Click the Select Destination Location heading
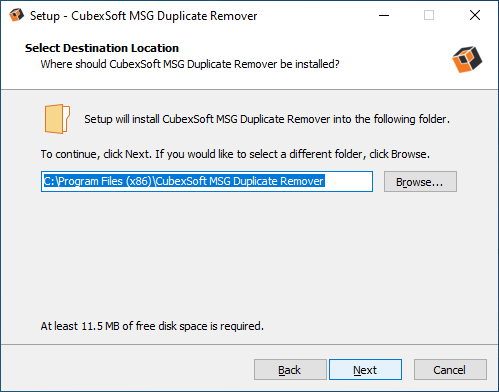Screen dimensions: 499x392 point(102,48)
